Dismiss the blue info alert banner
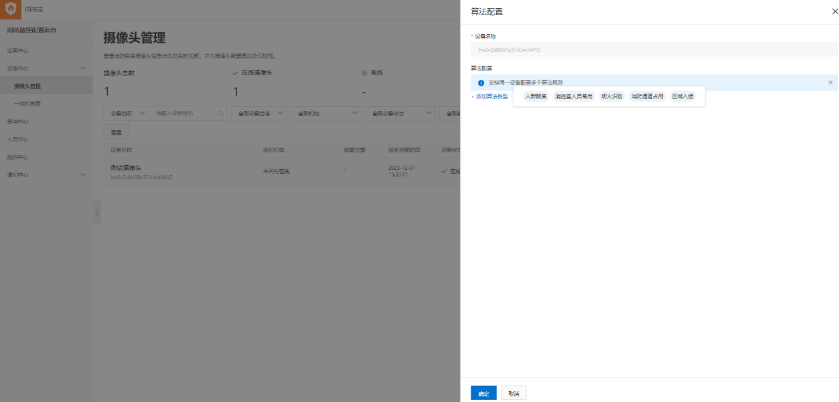The height and width of the screenshot is (402, 839). [x=829, y=82]
